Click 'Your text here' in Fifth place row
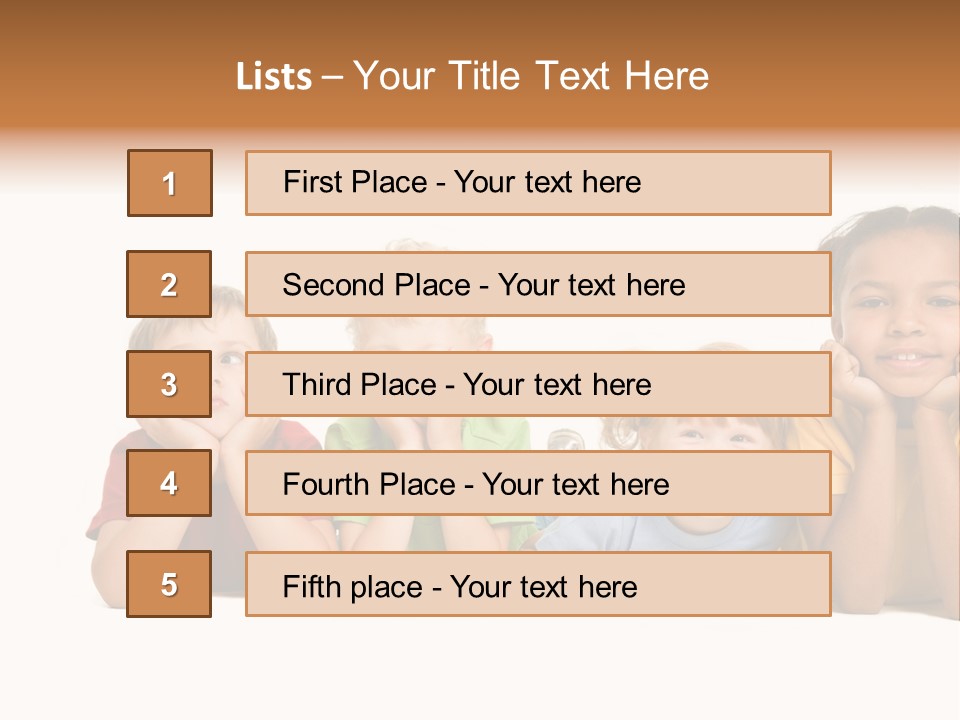The width and height of the screenshot is (960, 720). (544, 586)
